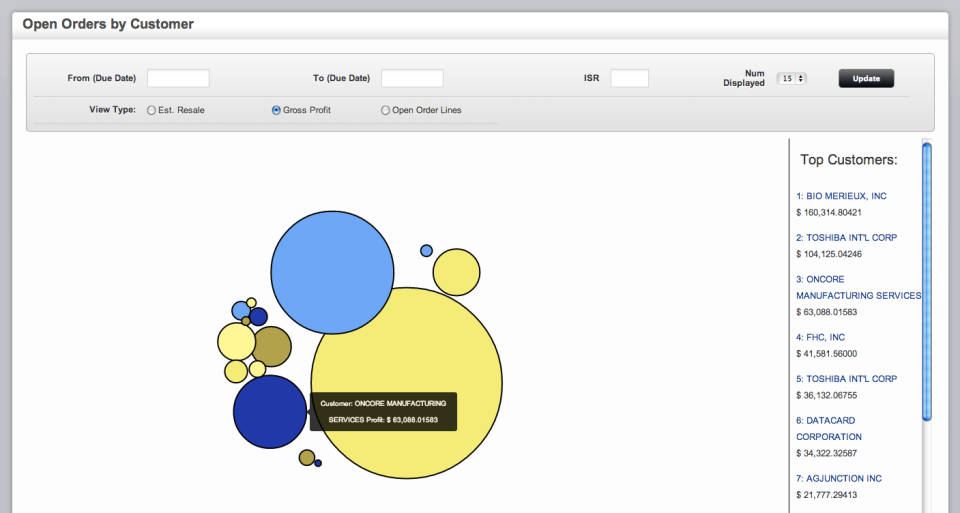This screenshot has width=960, height=513.
Task: Click the large dark blue bubble
Action: click(269, 411)
